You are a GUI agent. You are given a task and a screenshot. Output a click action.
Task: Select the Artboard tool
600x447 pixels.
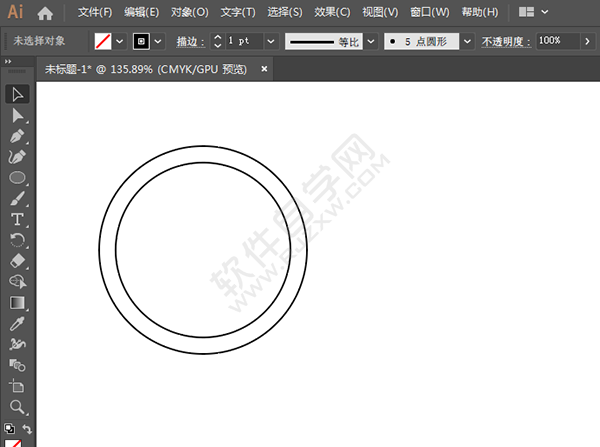tap(17, 386)
